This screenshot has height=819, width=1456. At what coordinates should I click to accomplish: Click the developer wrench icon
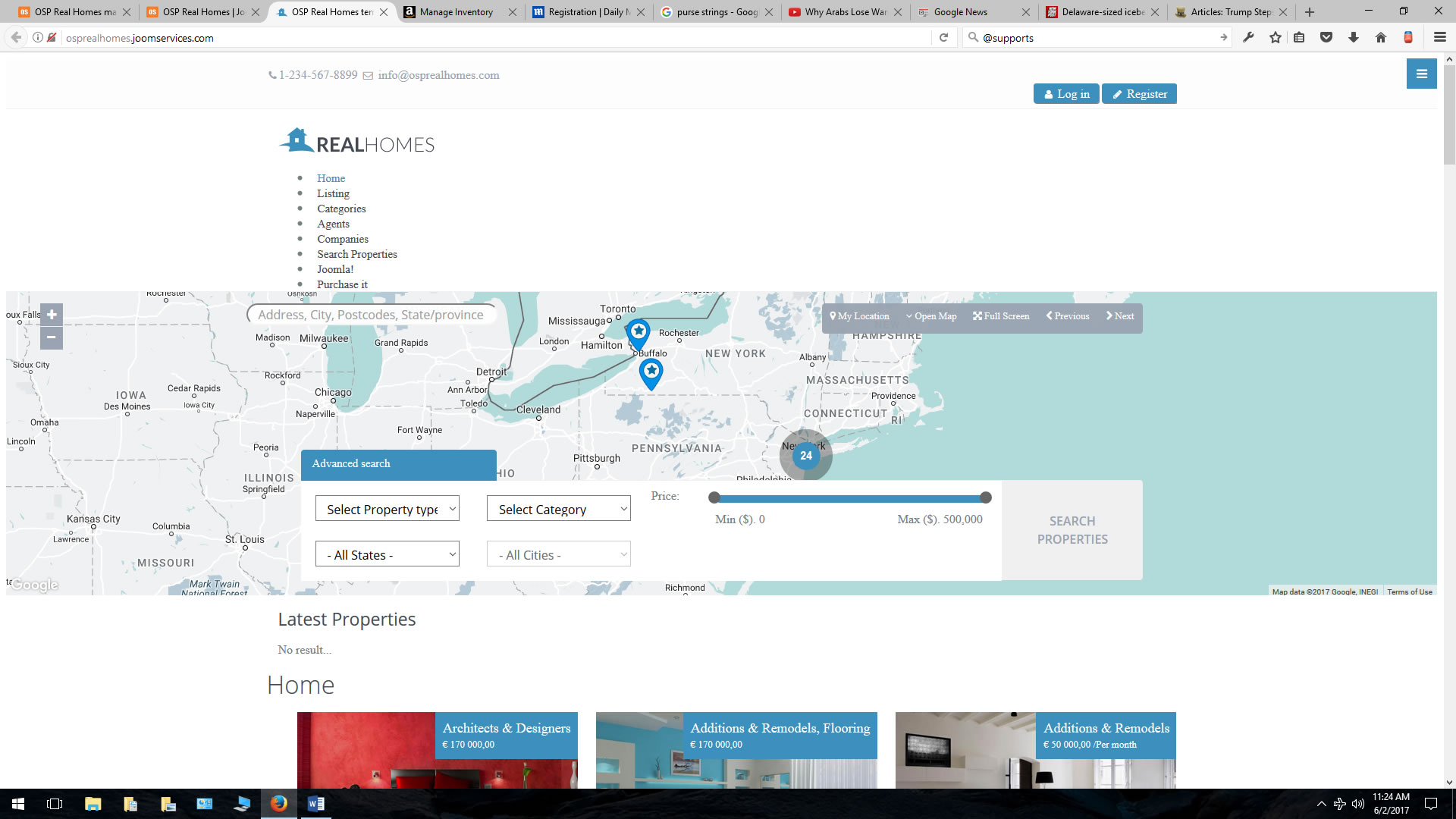(x=1248, y=37)
